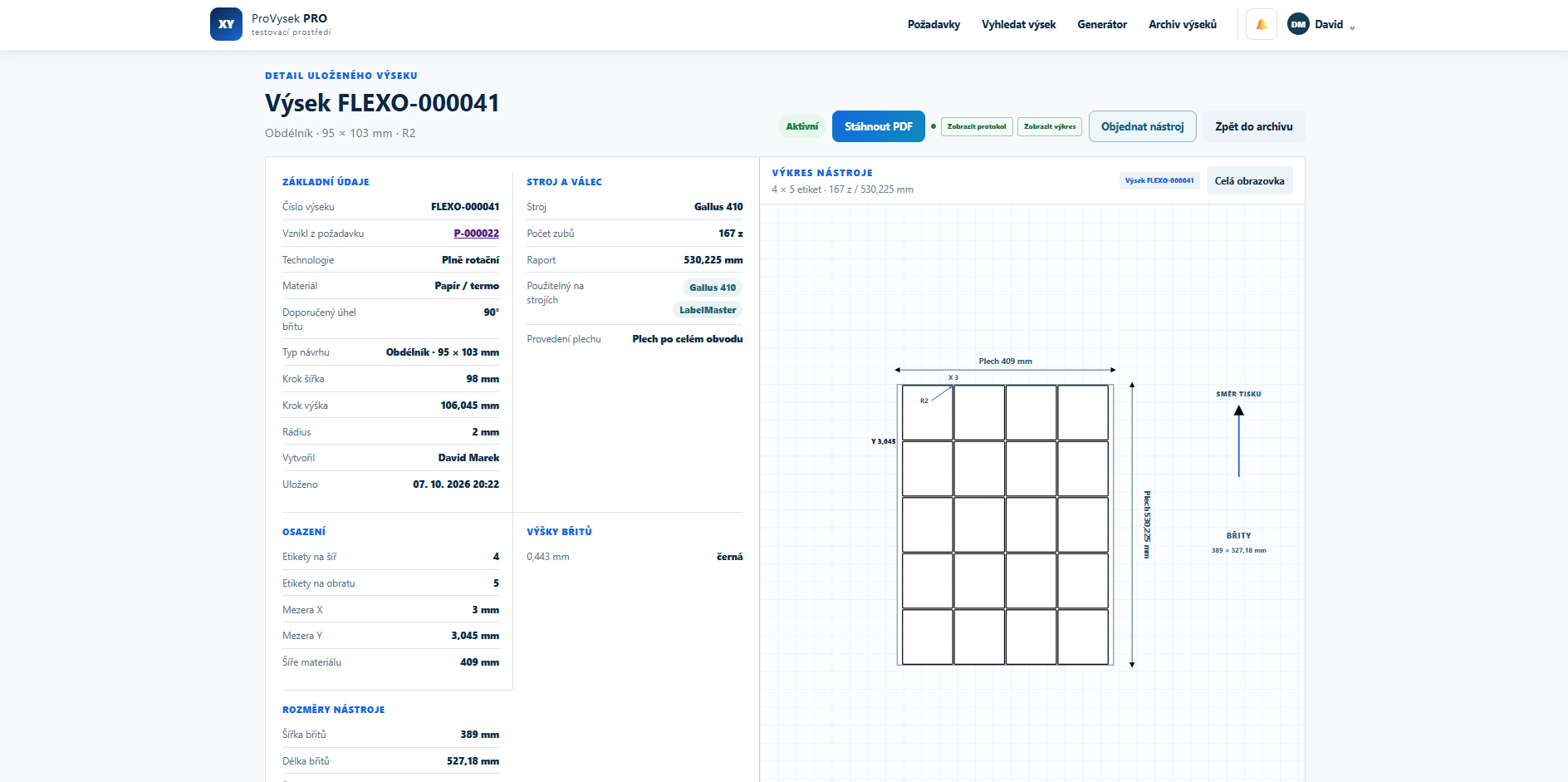1568x782 pixels.
Task: Click the Plech 409 mm dimension label
Action: [1005, 361]
